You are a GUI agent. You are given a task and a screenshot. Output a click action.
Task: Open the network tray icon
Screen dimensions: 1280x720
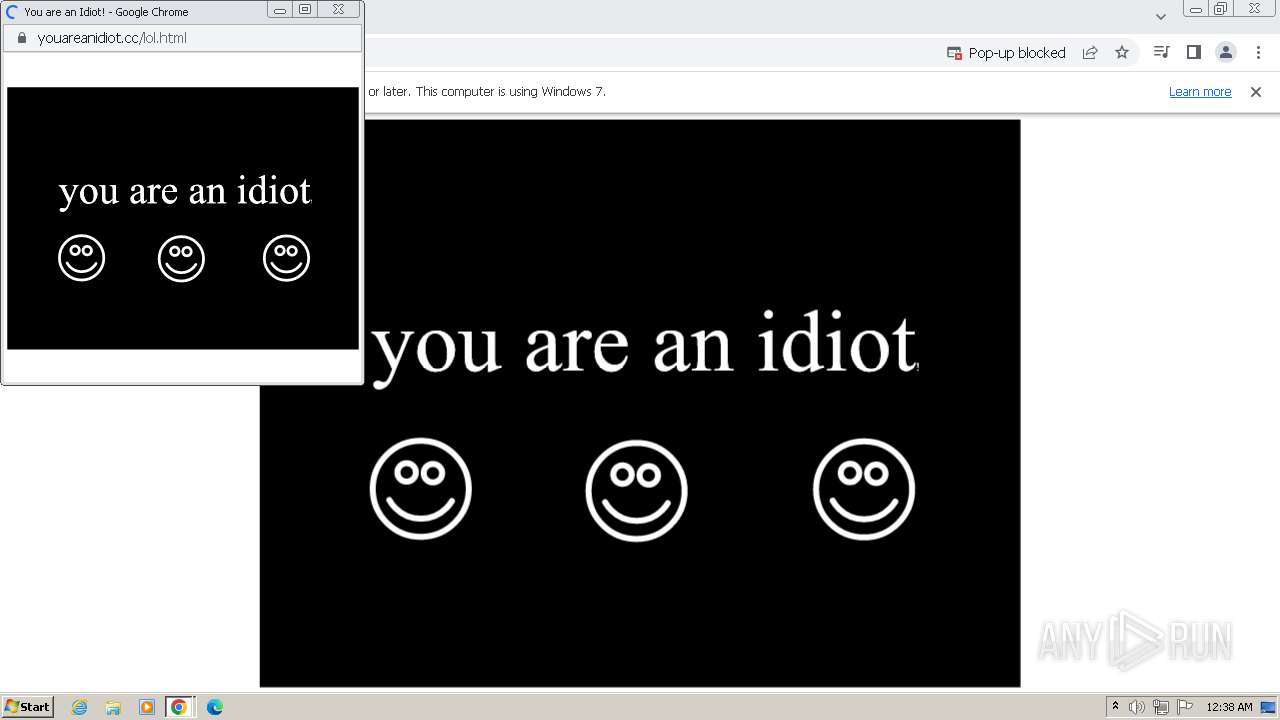pos(1161,707)
